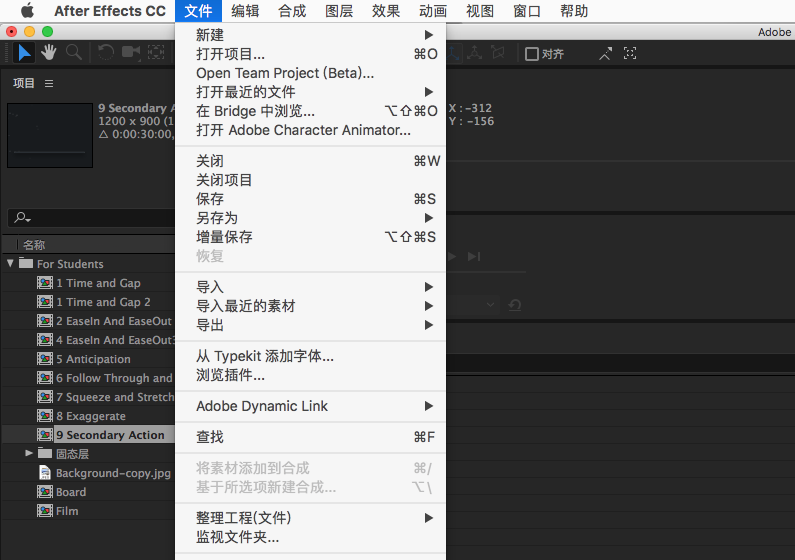Select the Rotation tool
795x560 pixels.
click(105, 52)
